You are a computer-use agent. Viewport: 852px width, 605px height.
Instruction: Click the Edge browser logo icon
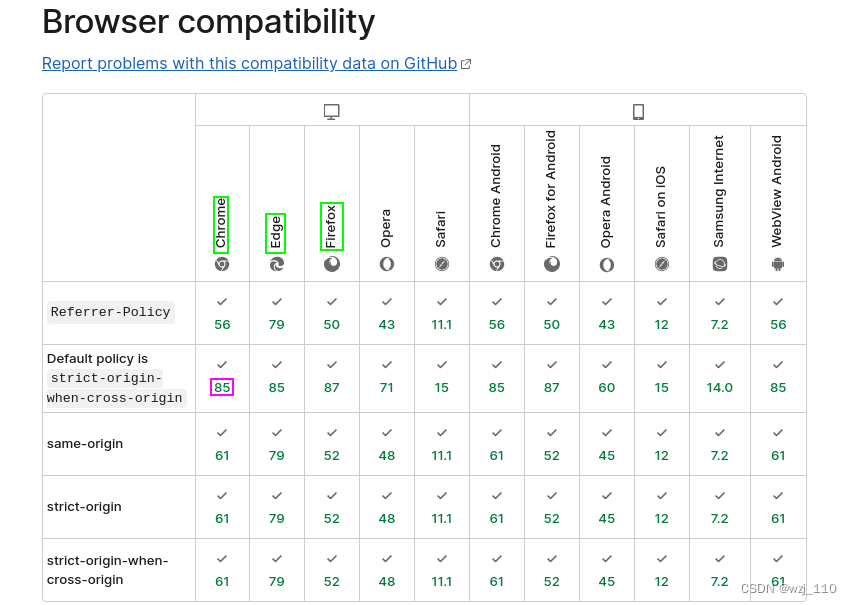pos(277,264)
